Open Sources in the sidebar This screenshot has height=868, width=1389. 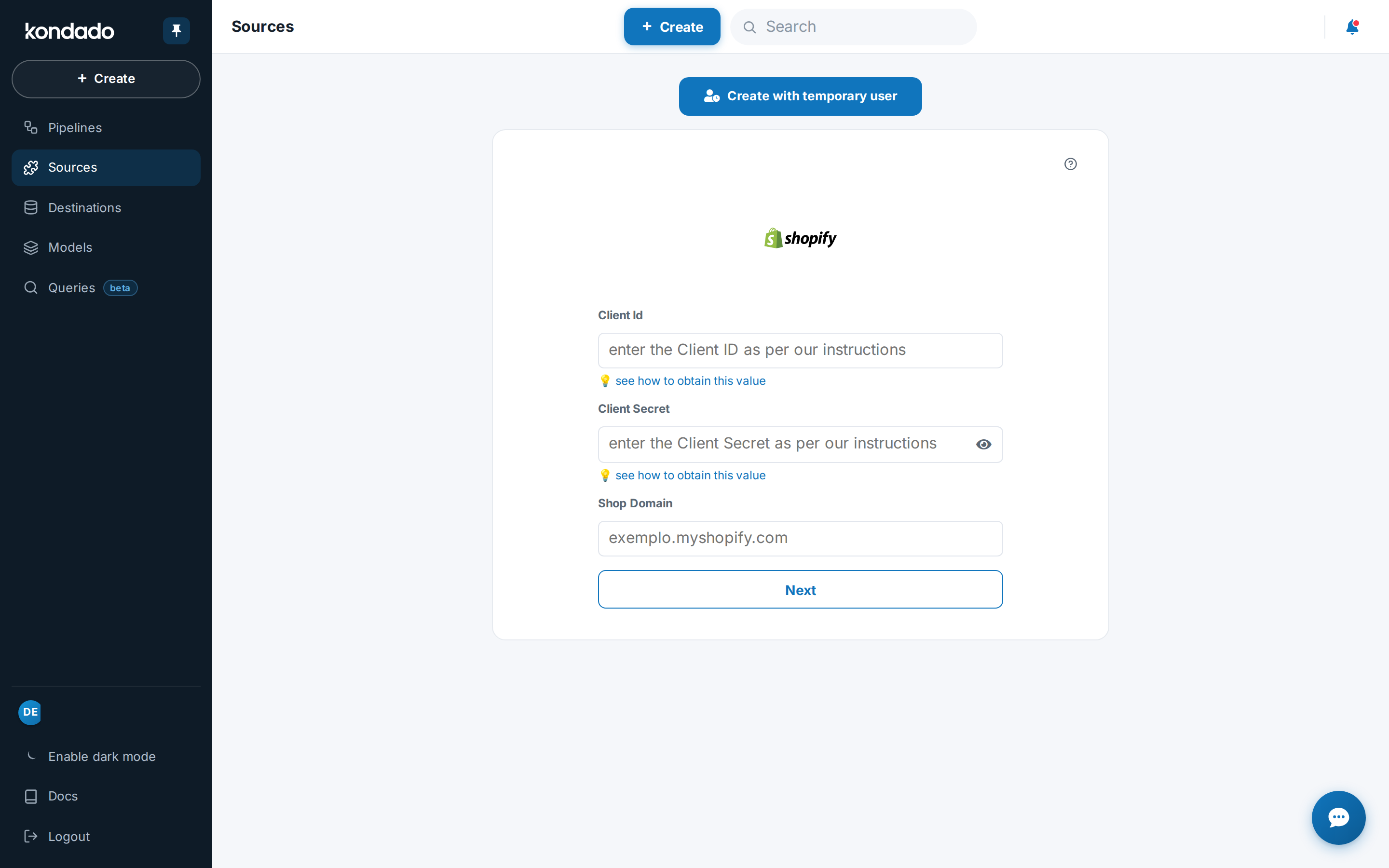pyautogui.click(x=106, y=168)
